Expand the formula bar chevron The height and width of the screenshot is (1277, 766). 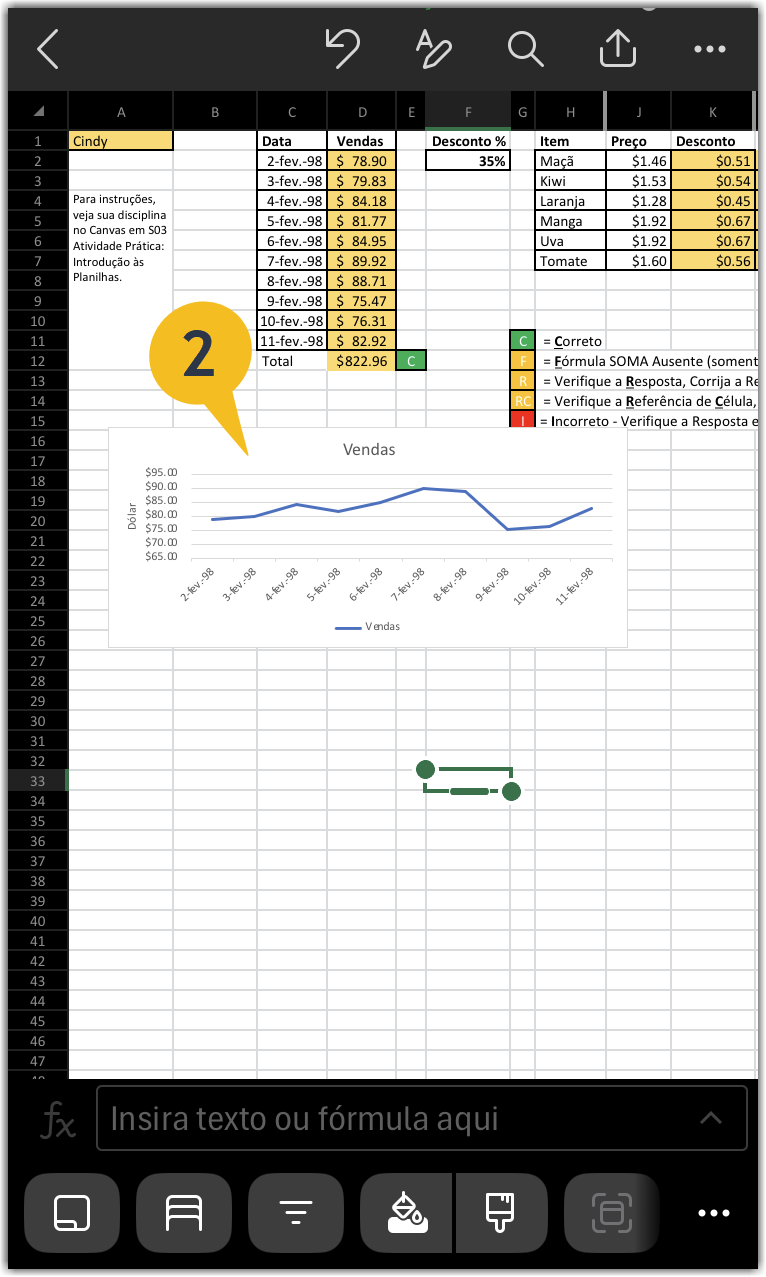[x=711, y=1118]
